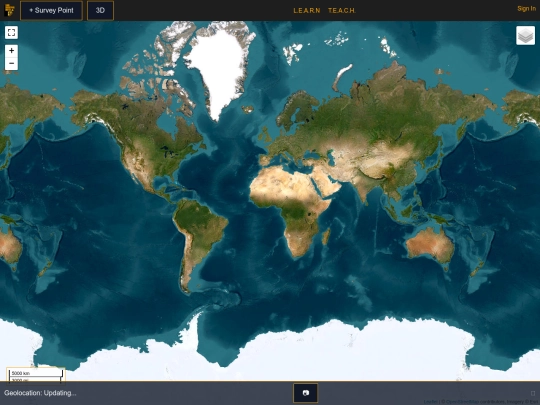Click the small icon at bottom-bar right edge
Viewport: 540px width, 405px height.
tap(533, 393)
